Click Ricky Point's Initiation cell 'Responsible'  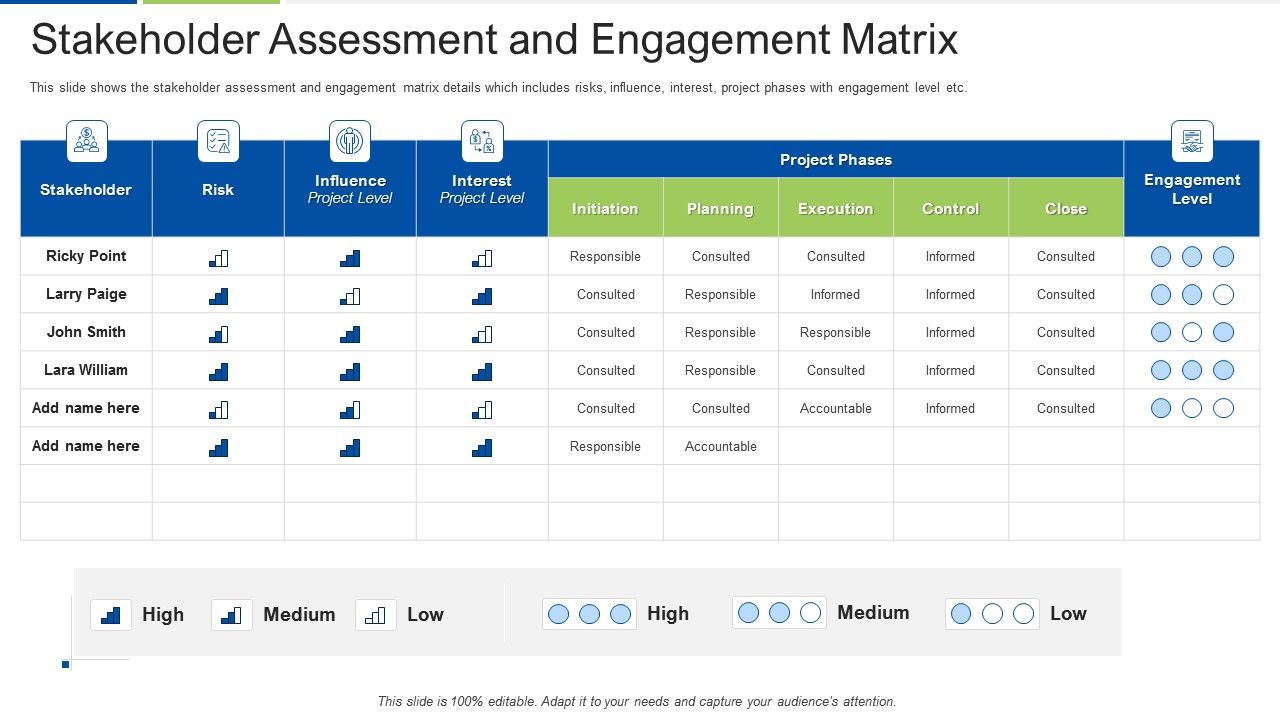click(605, 256)
